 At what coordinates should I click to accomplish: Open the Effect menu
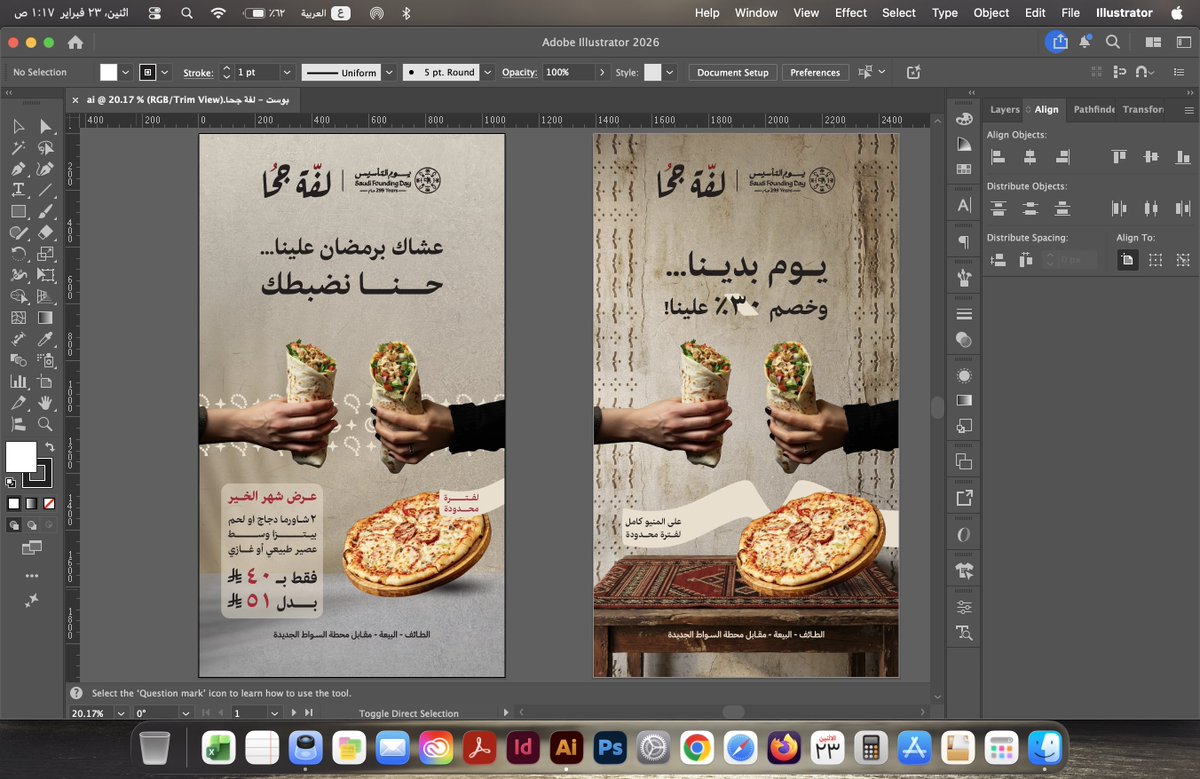(x=851, y=13)
